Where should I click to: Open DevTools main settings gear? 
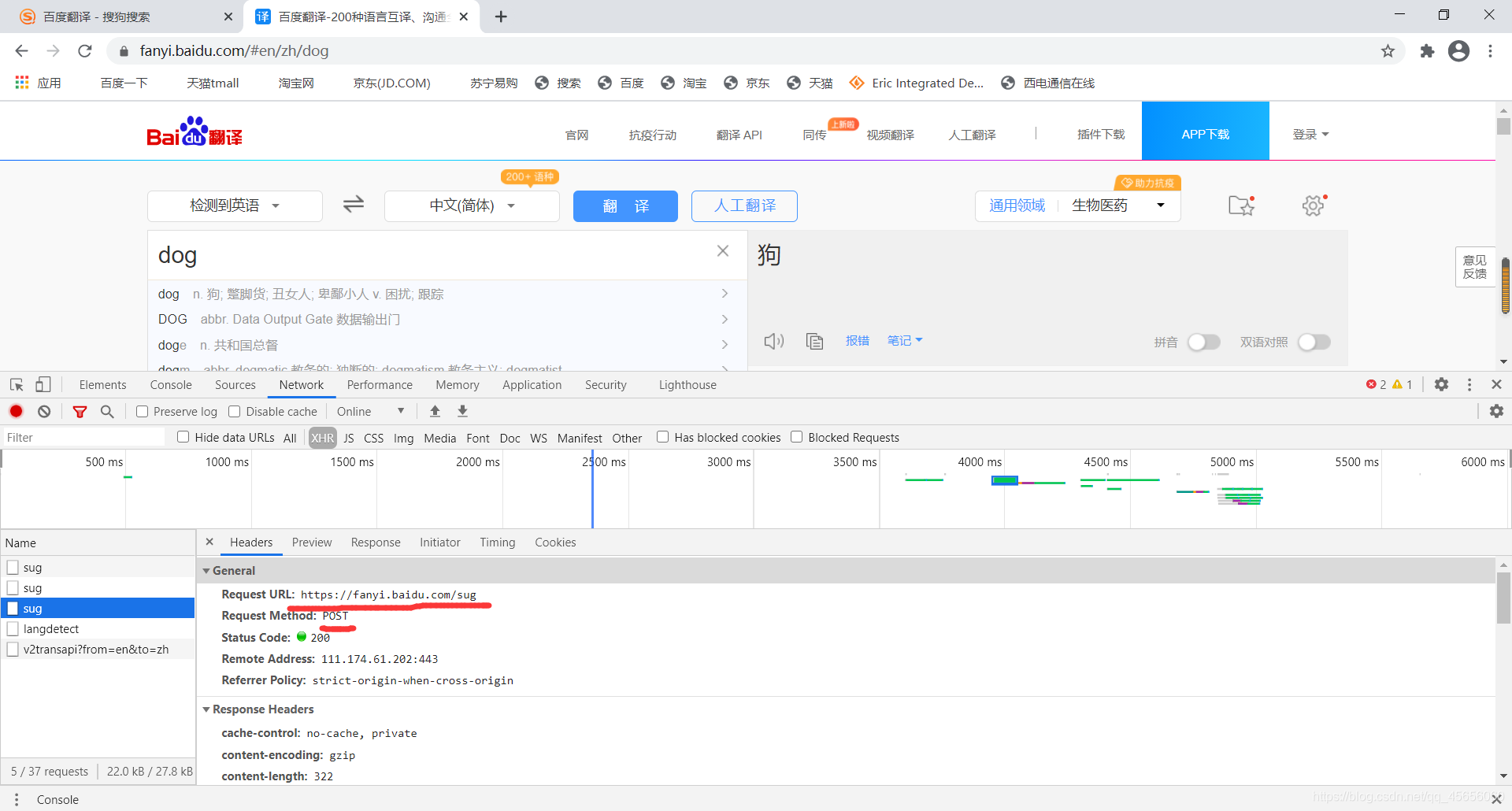(1441, 384)
